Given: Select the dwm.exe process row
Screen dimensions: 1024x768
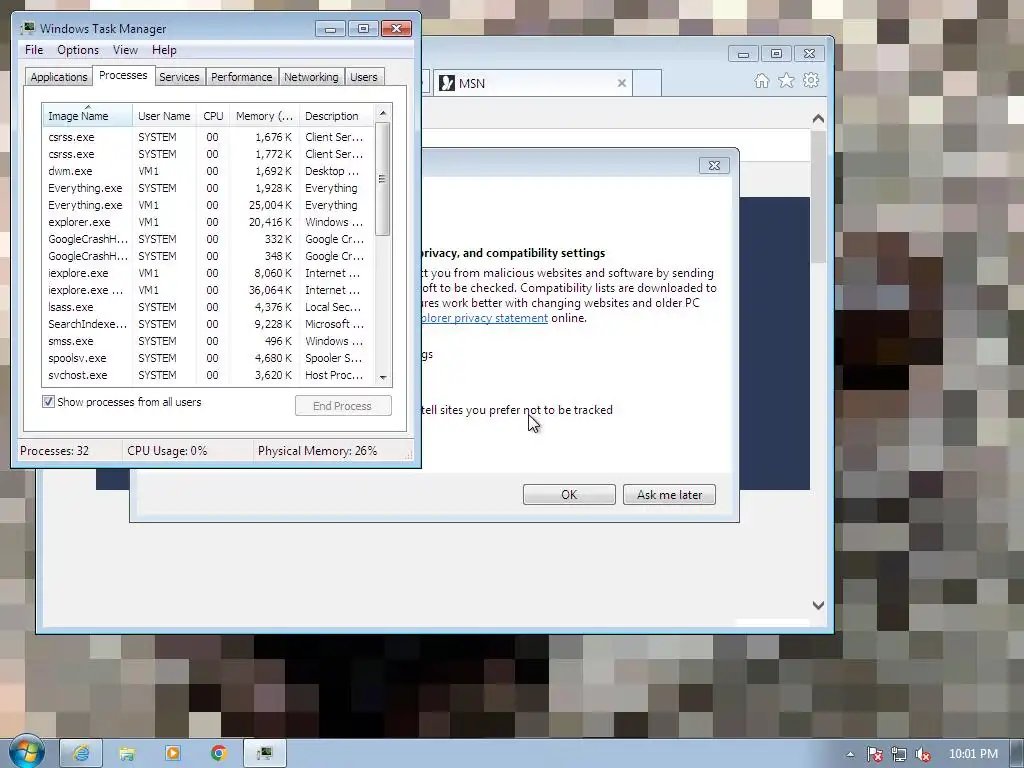Looking at the screenshot, I should click(208, 171).
